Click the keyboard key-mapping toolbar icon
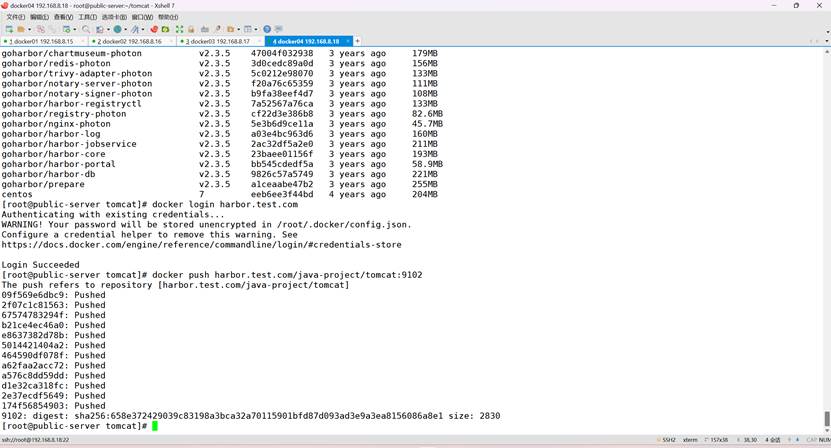 (205, 29)
